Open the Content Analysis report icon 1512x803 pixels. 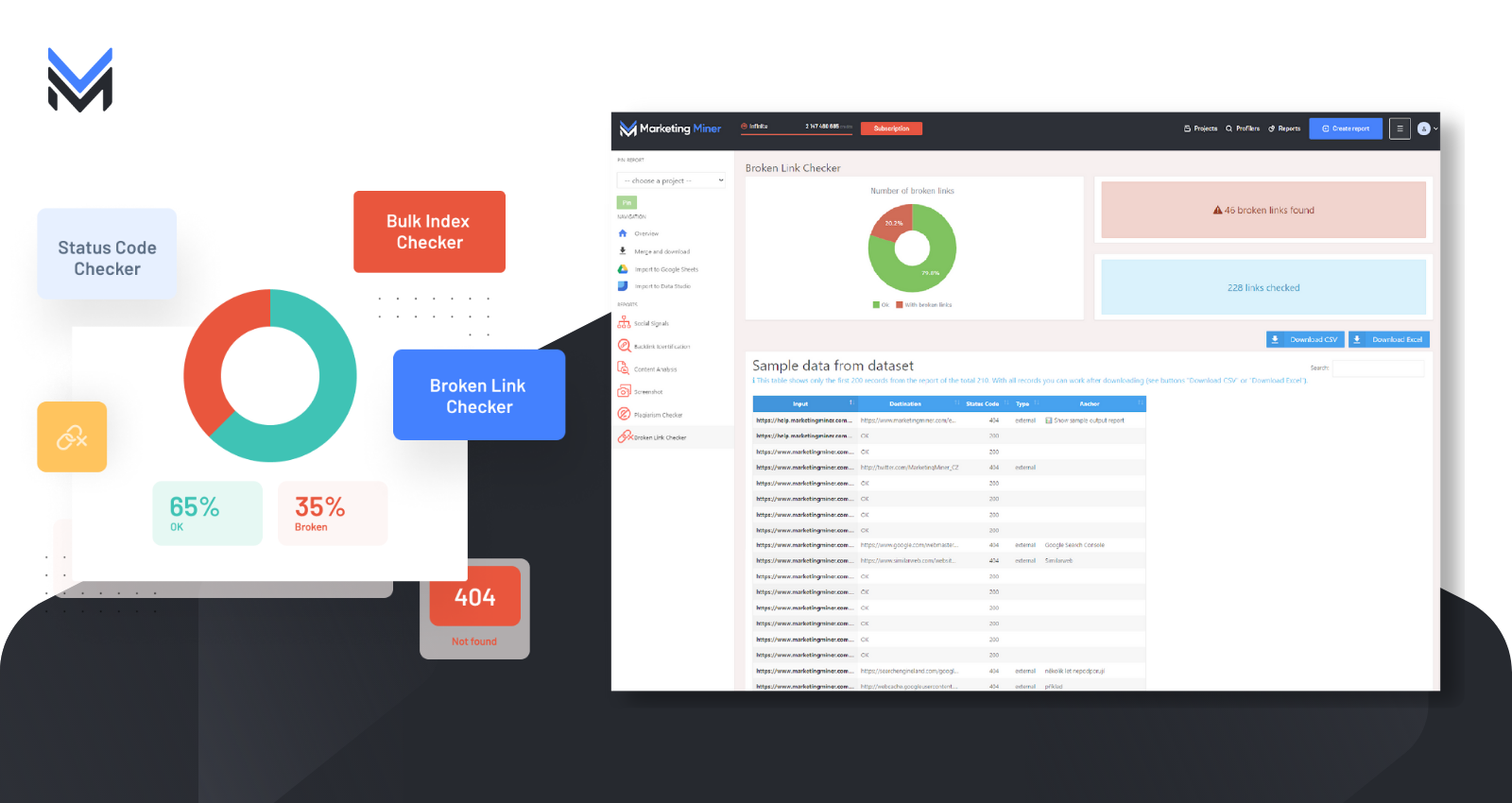(x=624, y=368)
